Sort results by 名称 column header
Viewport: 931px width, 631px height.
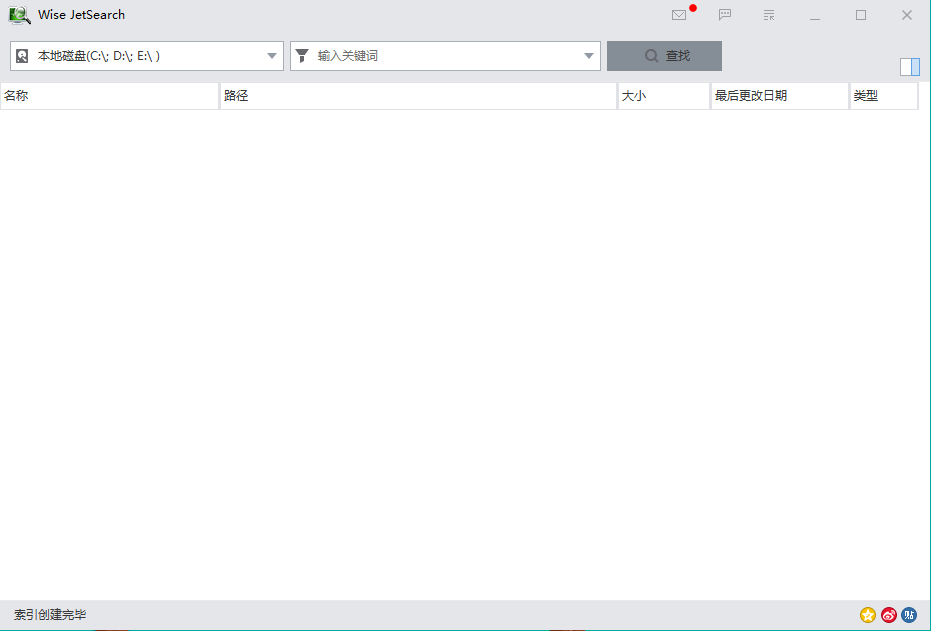click(x=110, y=96)
